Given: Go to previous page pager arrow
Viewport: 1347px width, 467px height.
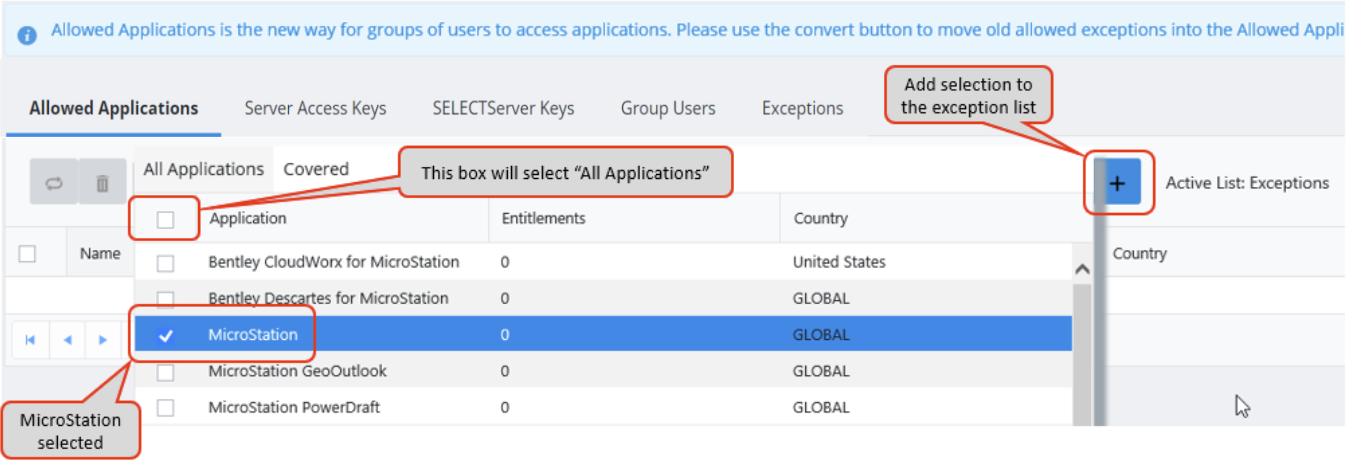Looking at the screenshot, I should [67, 340].
